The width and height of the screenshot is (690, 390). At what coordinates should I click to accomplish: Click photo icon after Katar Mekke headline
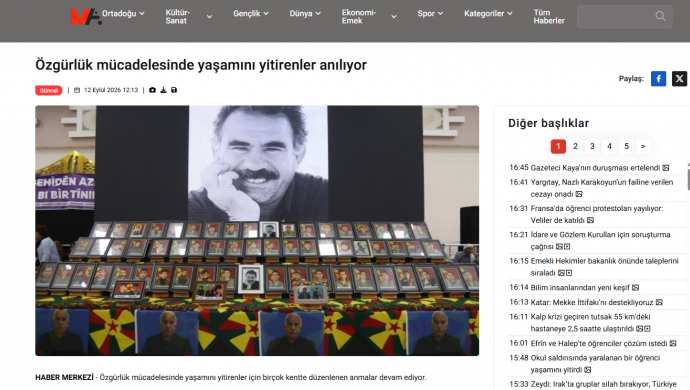click(x=659, y=302)
